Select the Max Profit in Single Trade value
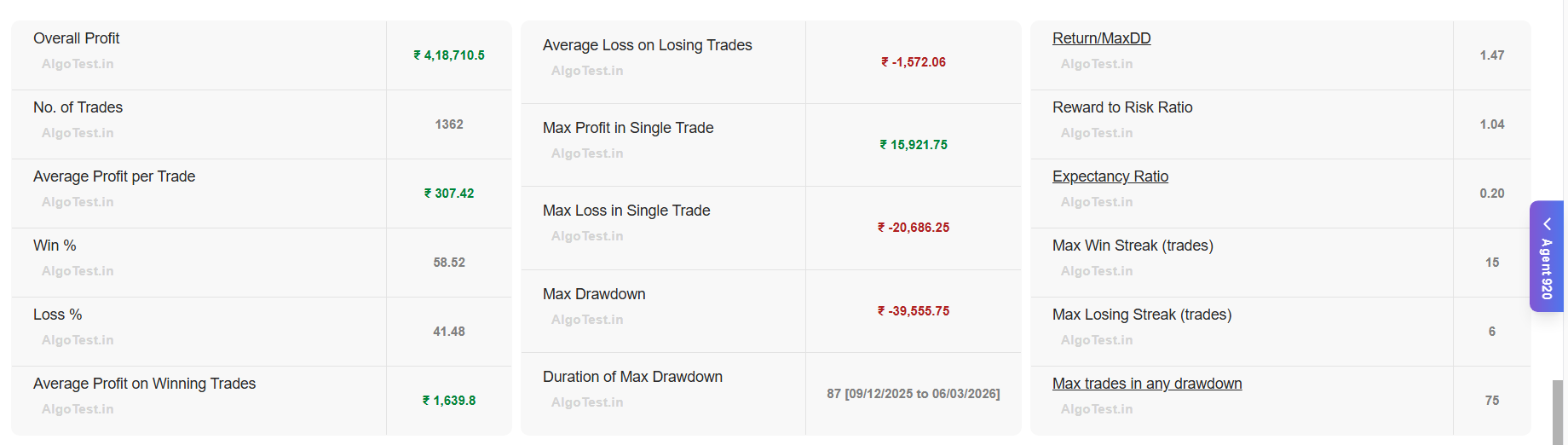 (x=914, y=145)
